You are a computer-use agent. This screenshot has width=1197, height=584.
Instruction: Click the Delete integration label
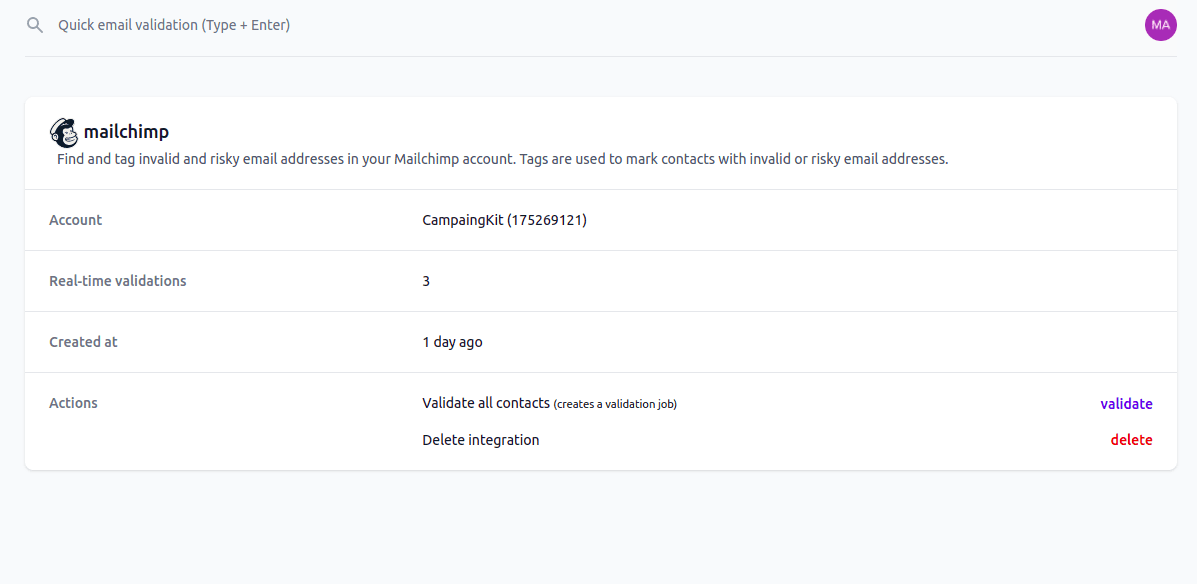(481, 439)
